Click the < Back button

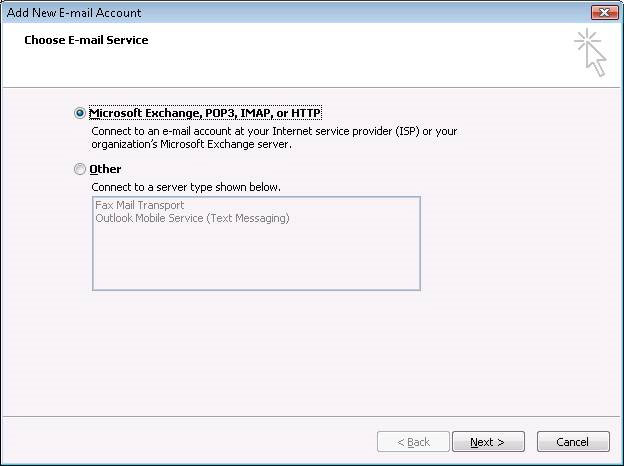click(413, 442)
